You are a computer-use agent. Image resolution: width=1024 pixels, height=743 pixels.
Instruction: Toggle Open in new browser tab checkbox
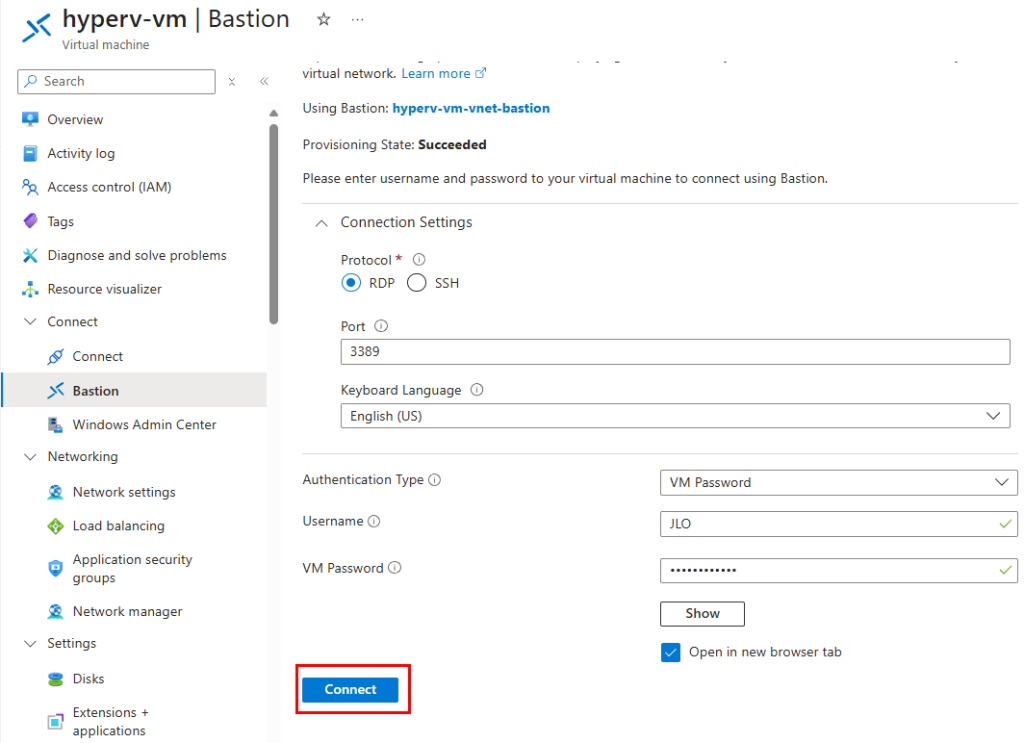pyautogui.click(x=671, y=652)
